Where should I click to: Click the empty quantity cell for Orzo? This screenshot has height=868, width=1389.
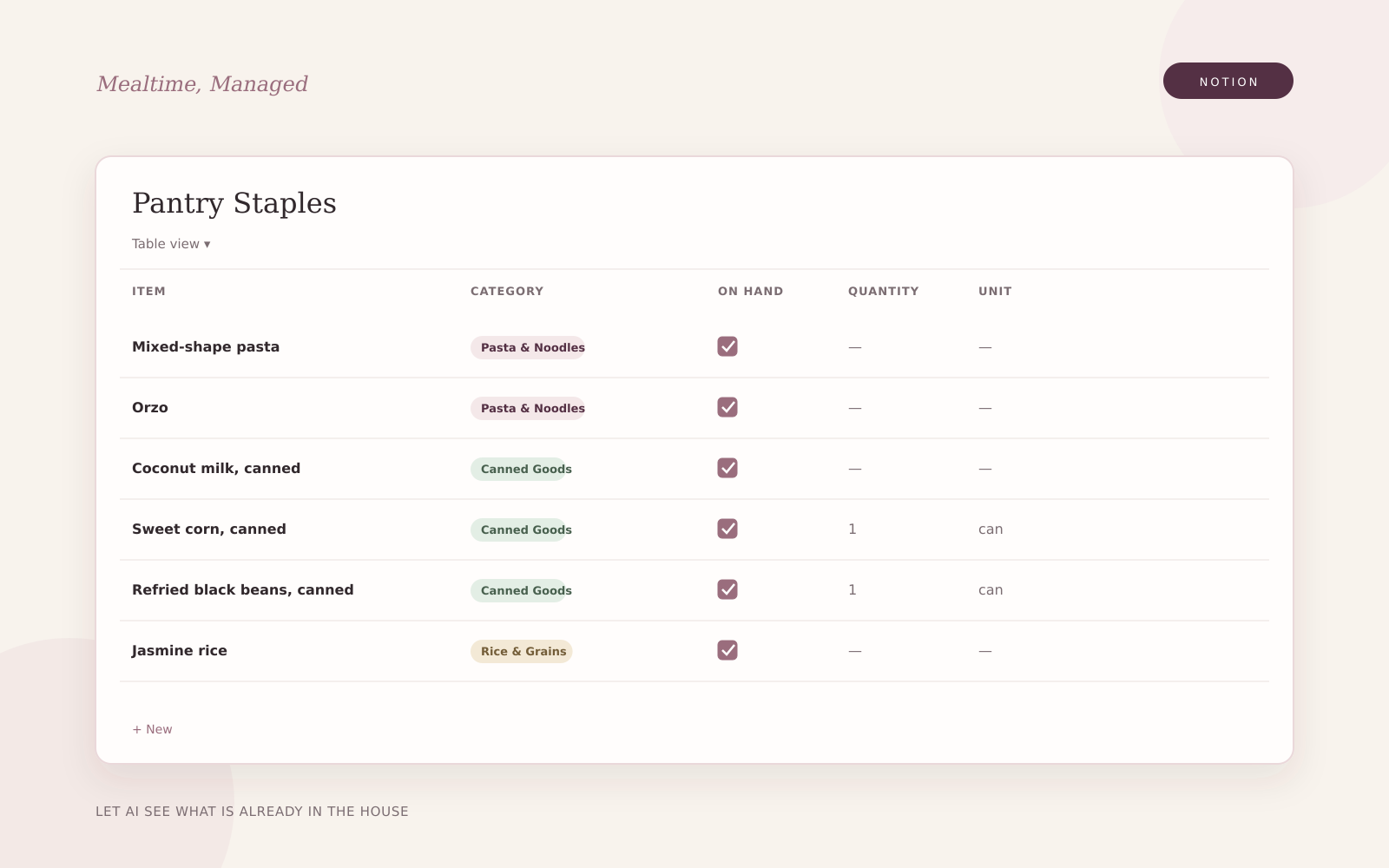pyautogui.click(x=855, y=407)
